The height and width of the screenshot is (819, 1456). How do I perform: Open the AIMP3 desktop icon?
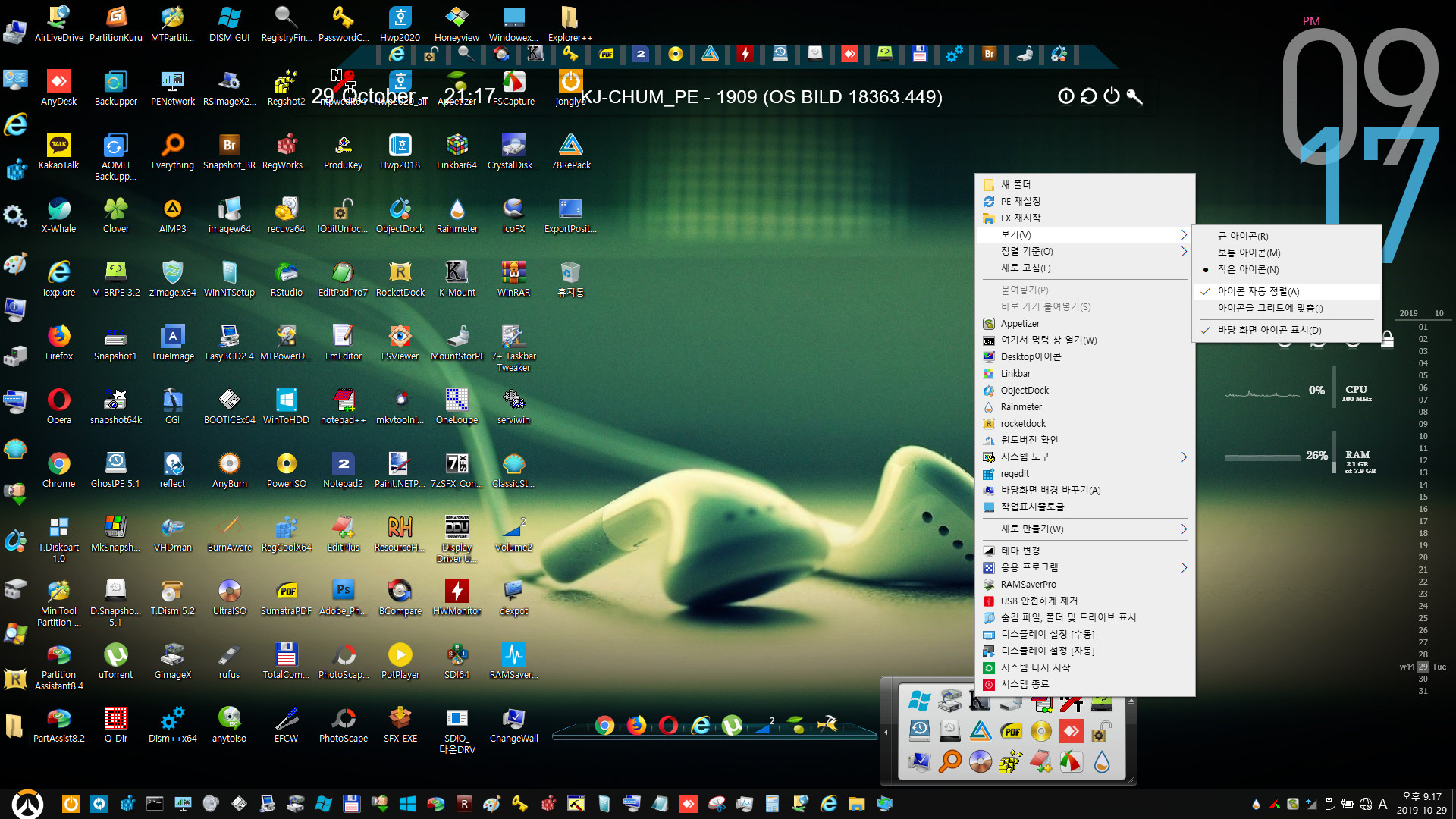point(172,215)
